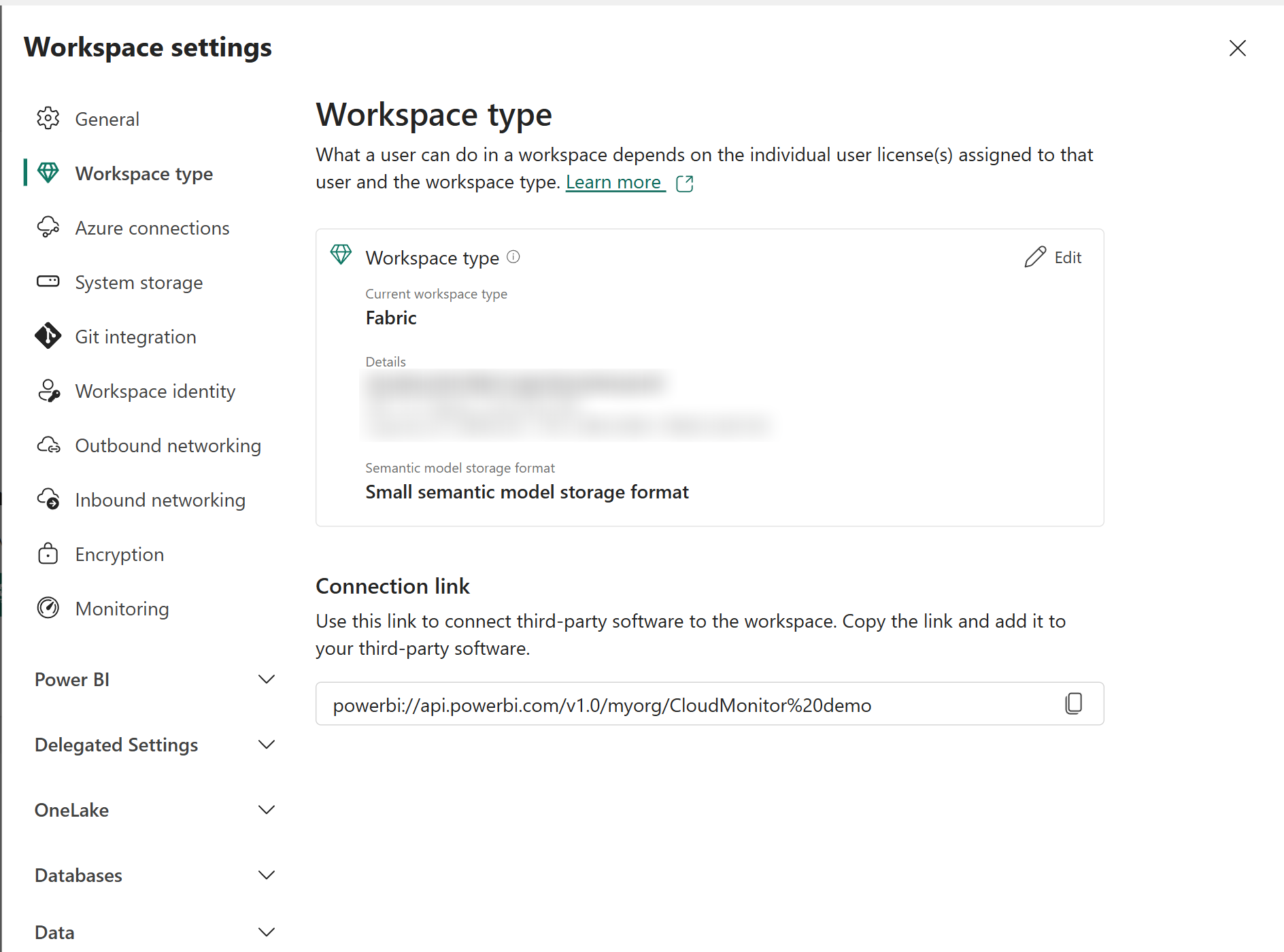The height and width of the screenshot is (952, 1284).
Task: Click the 'Current workspace type' label
Action: click(x=436, y=294)
